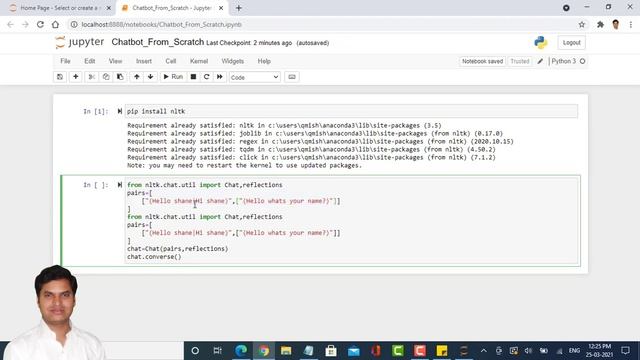This screenshot has width=640, height=360.
Task: Open Task View in the taskbar
Action: (x=218, y=351)
